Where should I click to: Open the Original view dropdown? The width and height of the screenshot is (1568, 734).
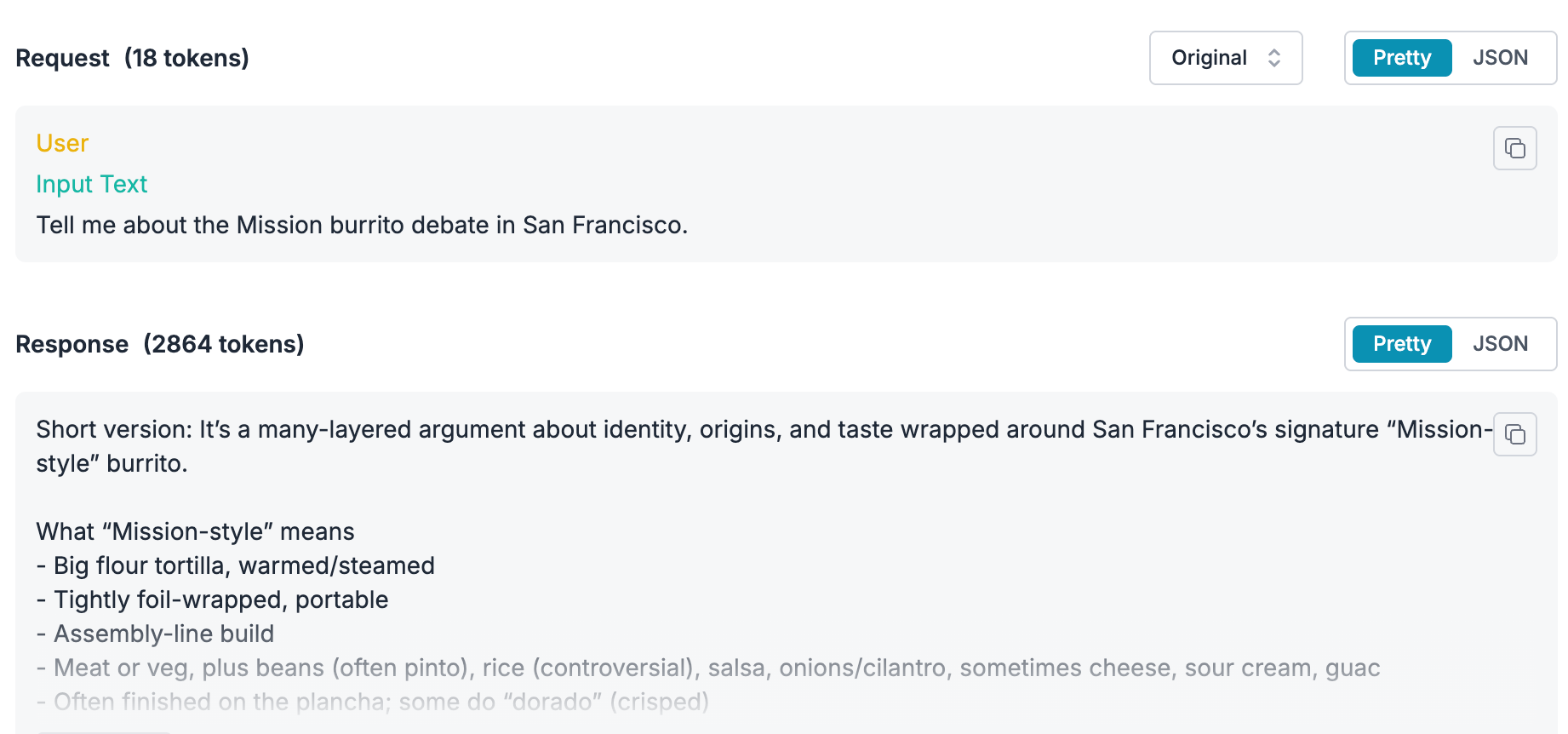tap(1225, 58)
